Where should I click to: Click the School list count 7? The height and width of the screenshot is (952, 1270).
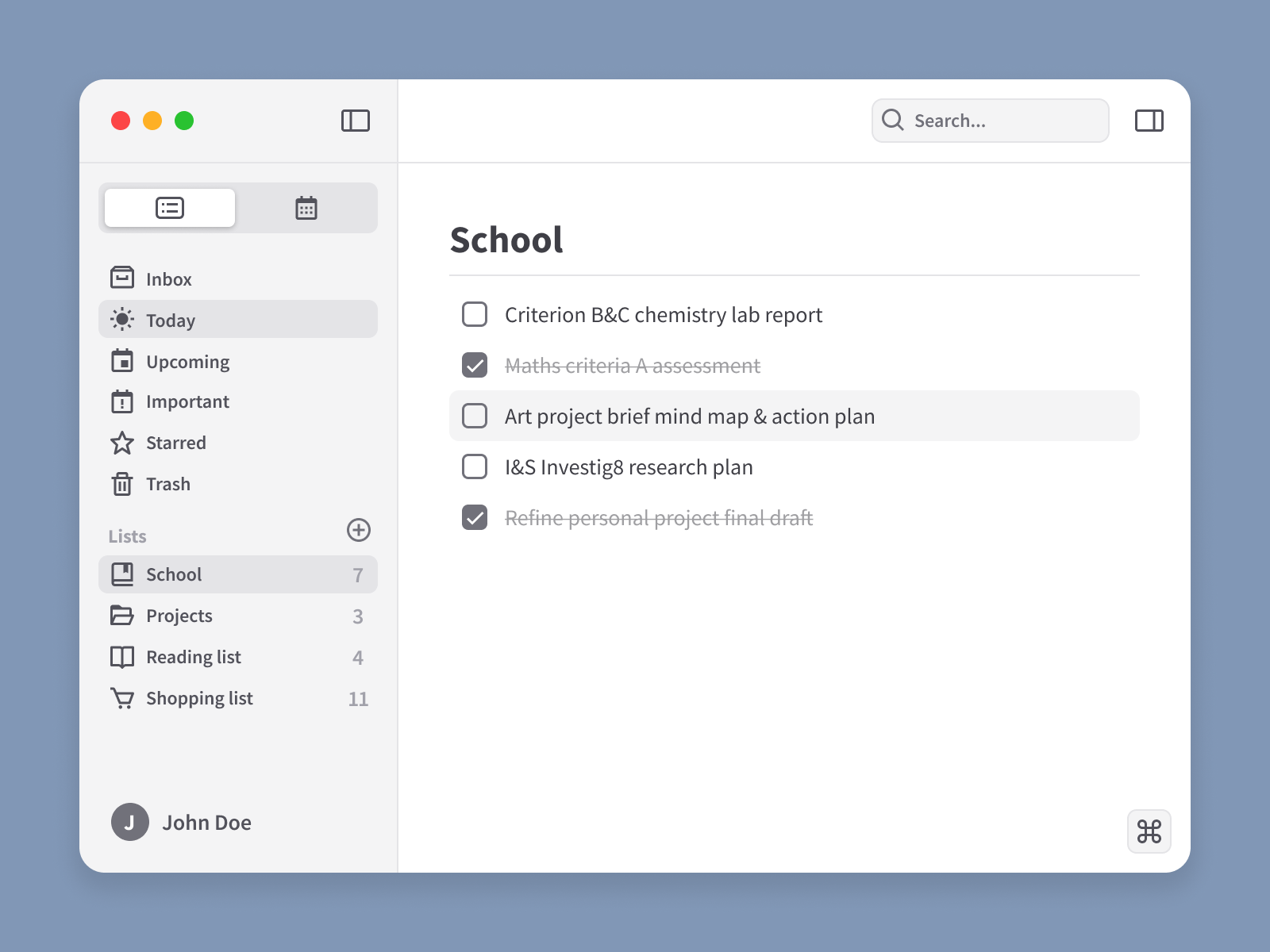tap(358, 575)
